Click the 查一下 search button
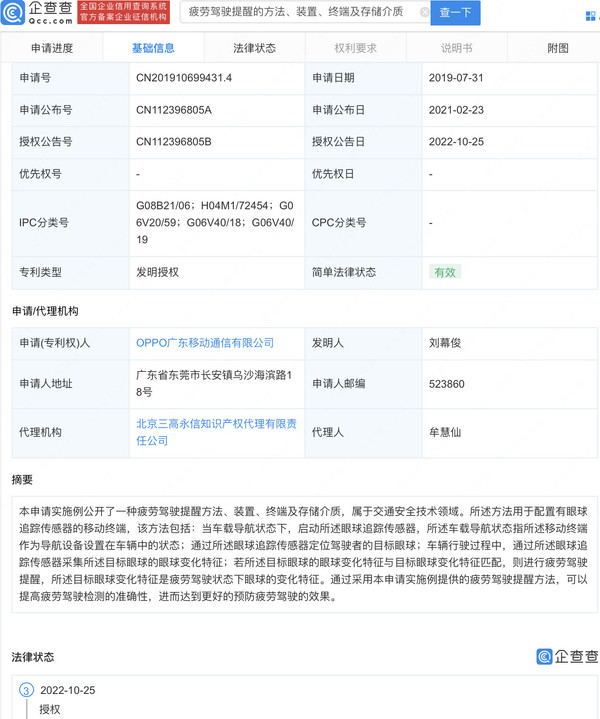 coord(455,12)
